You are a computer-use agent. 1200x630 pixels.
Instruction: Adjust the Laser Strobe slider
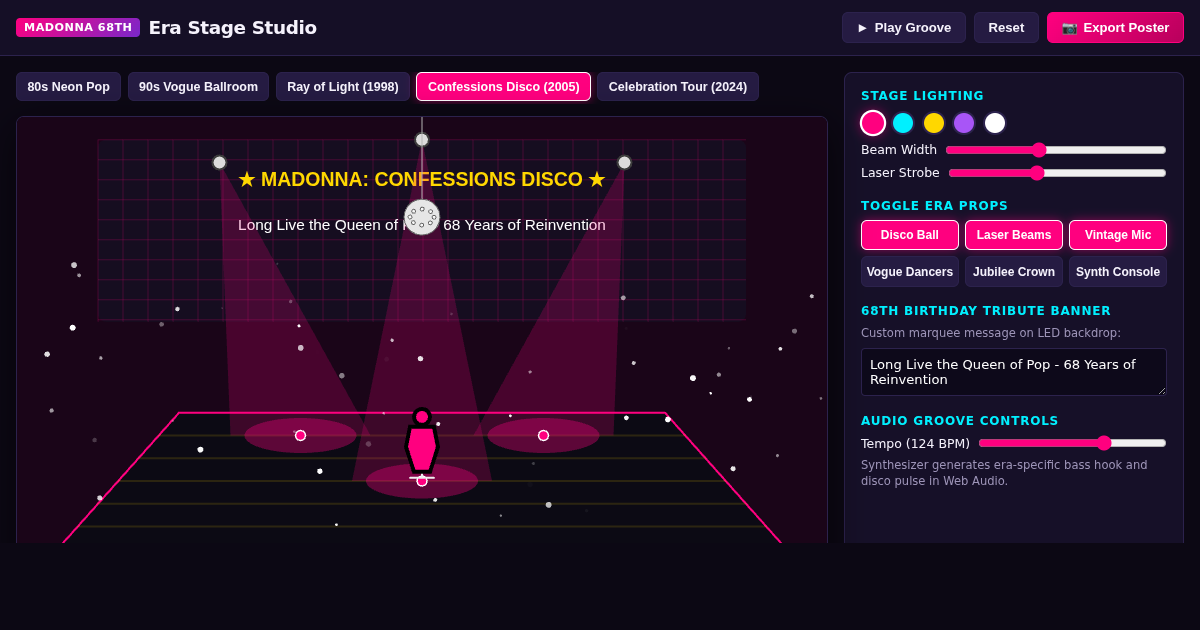coord(1057,173)
